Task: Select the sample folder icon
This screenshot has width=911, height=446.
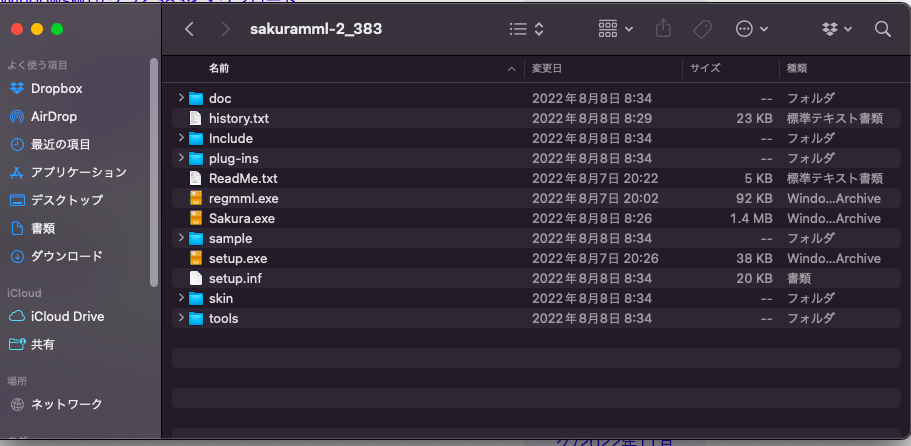Action: [196, 239]
